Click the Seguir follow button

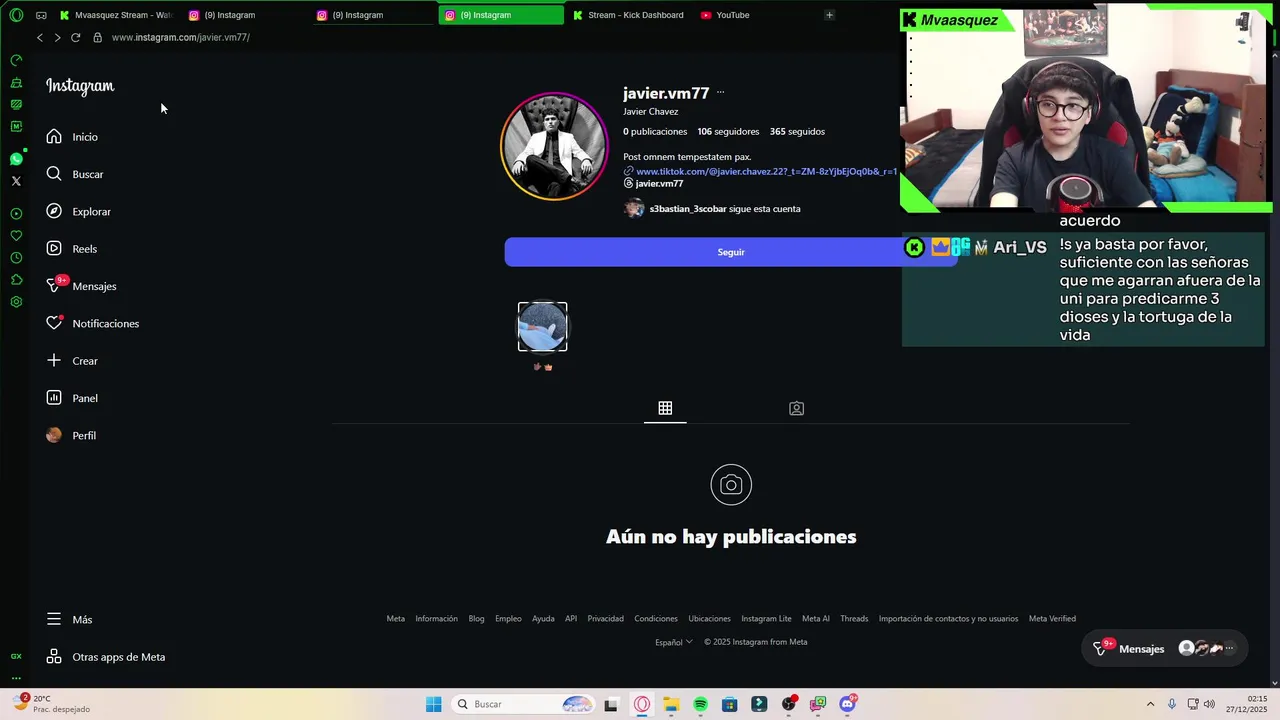pos(731,252)
